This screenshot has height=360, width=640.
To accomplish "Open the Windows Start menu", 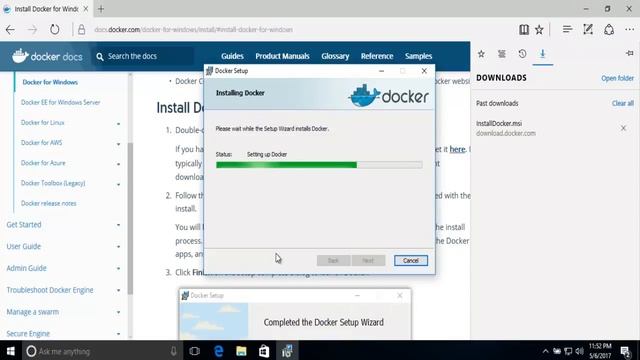I will 11,351.
